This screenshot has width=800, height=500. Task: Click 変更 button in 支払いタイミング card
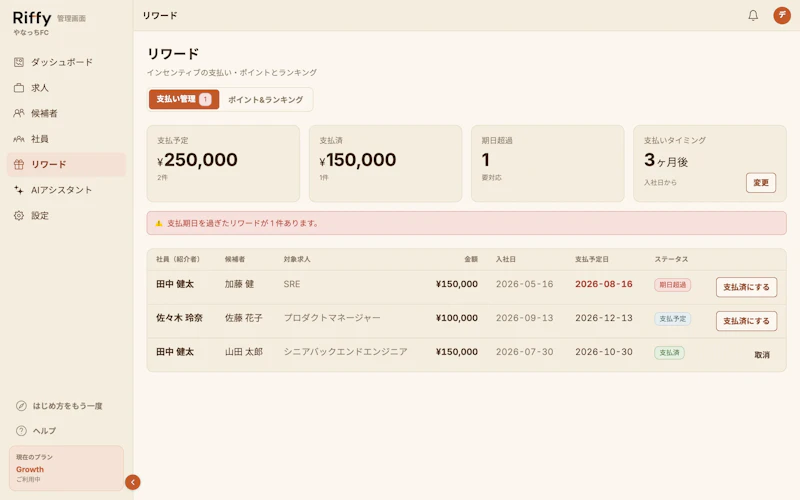(x=761, y=183)
